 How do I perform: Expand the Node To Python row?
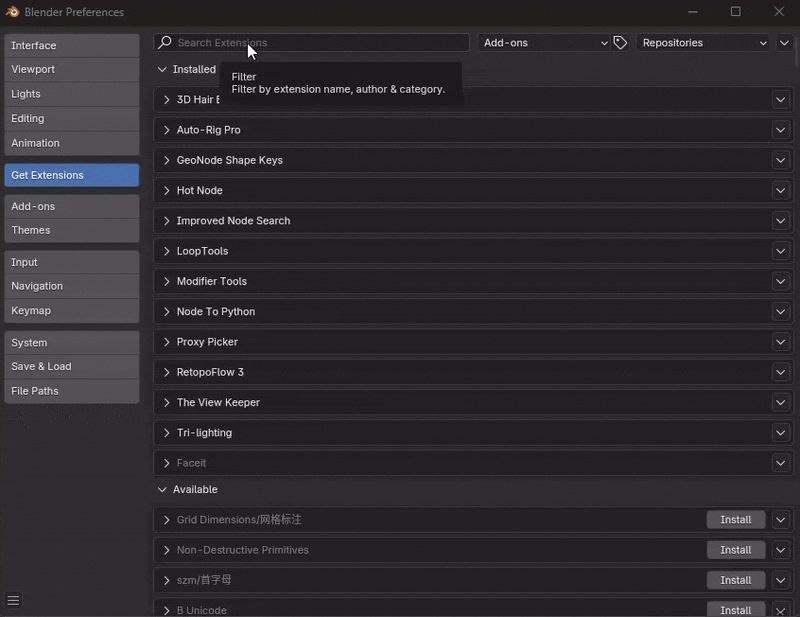pyautogui.click(x=166, y=311)
